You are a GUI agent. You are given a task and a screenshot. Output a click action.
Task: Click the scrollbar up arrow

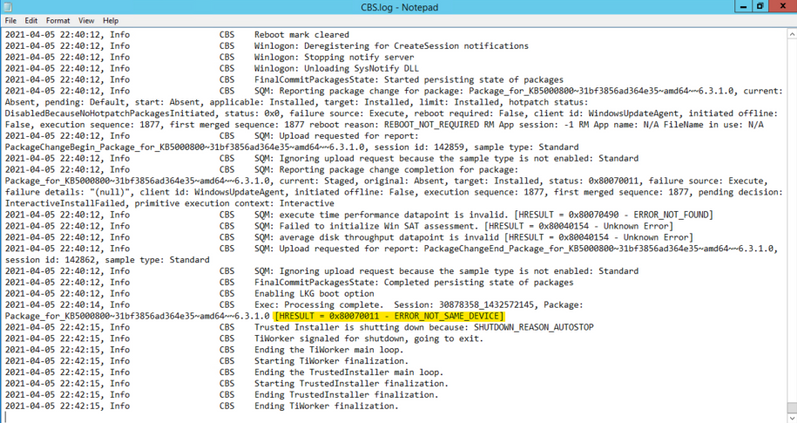[x=791, y=32]
